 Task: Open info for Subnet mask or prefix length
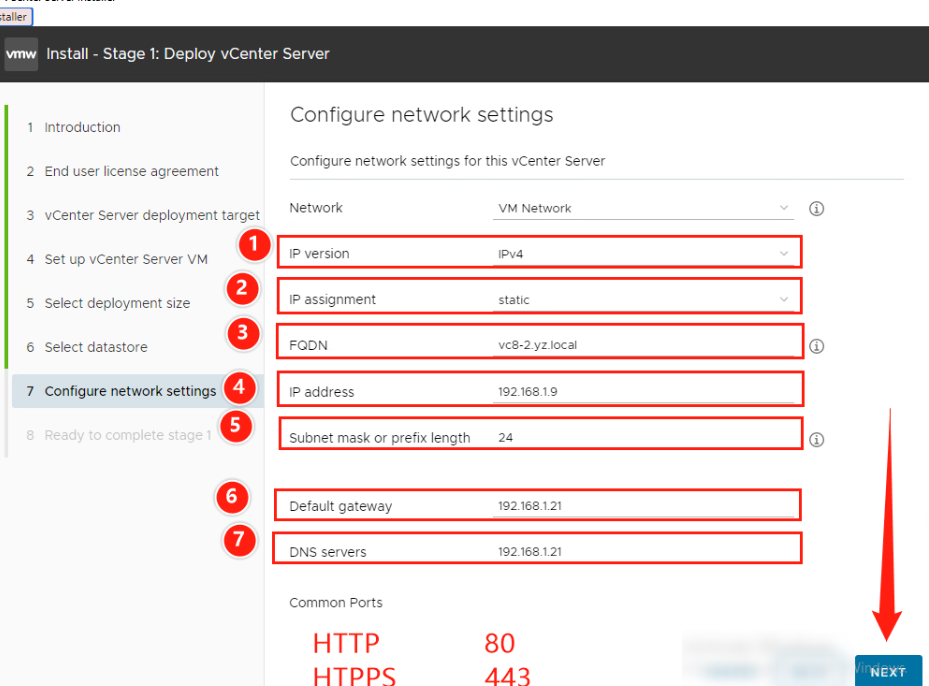[816, 438]
